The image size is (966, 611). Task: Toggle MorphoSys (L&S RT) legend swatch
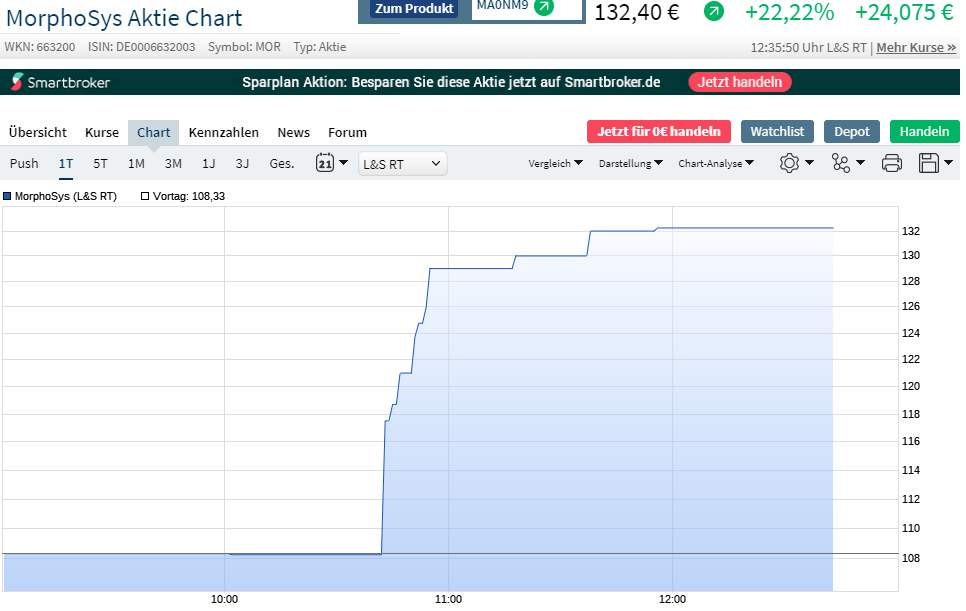[7, 196]
